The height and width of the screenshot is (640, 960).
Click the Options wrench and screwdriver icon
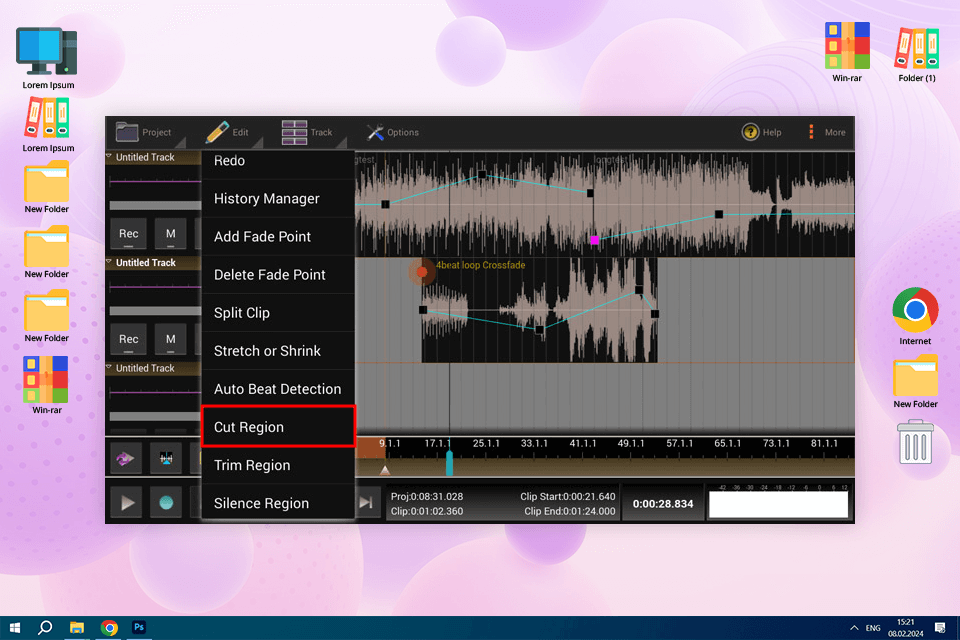coord(376,132)
